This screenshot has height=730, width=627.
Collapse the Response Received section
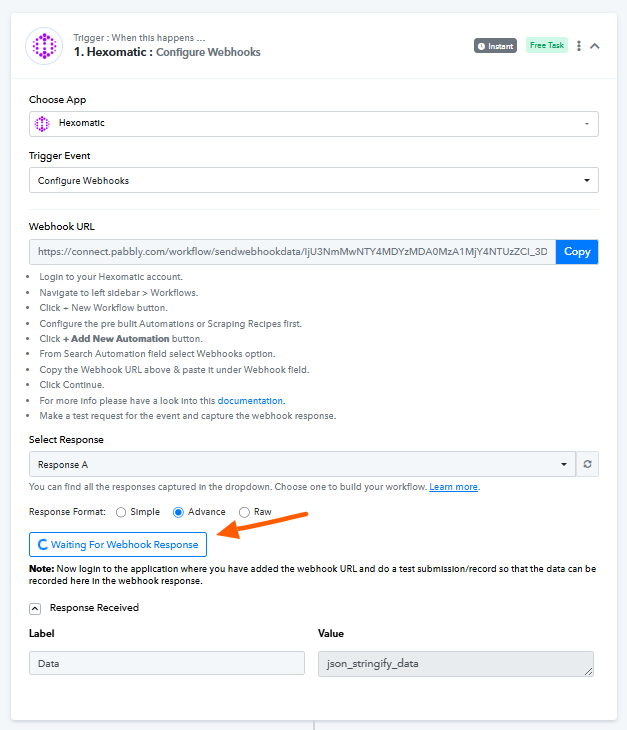tap(35, 607)
